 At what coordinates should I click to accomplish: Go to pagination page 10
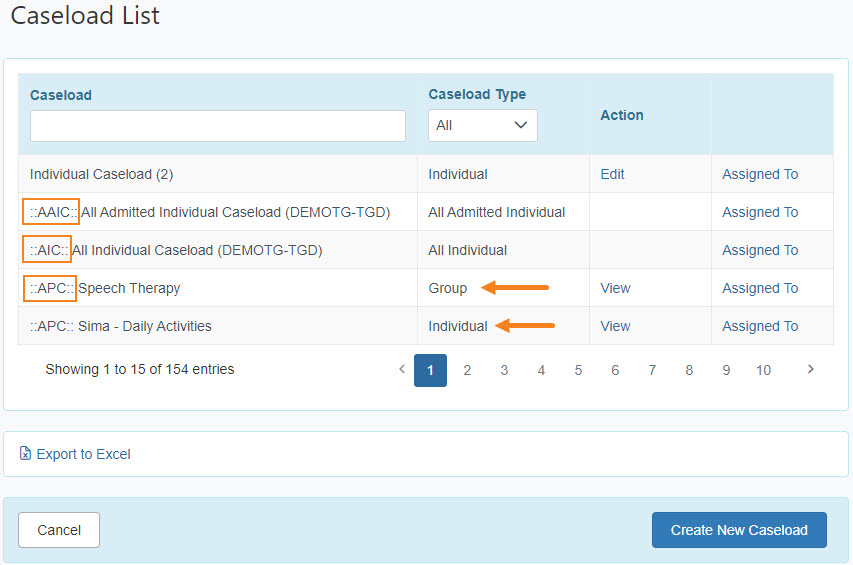763,370
